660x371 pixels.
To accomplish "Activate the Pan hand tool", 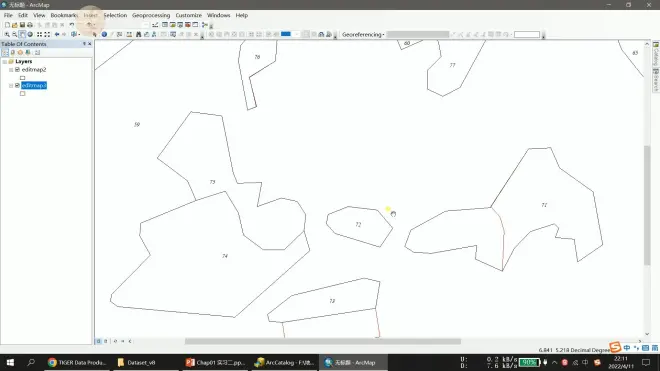I will (22, 35).
